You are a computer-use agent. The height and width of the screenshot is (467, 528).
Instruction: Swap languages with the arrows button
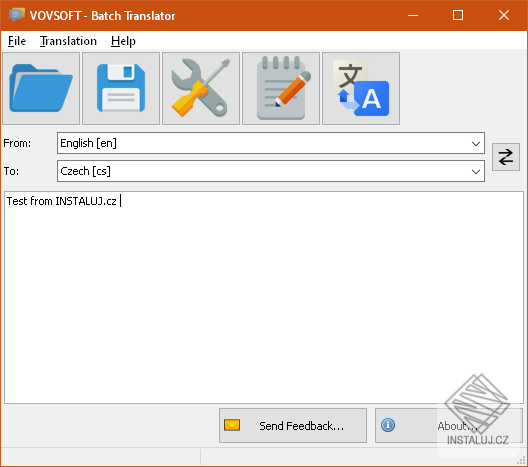(506, 157)
